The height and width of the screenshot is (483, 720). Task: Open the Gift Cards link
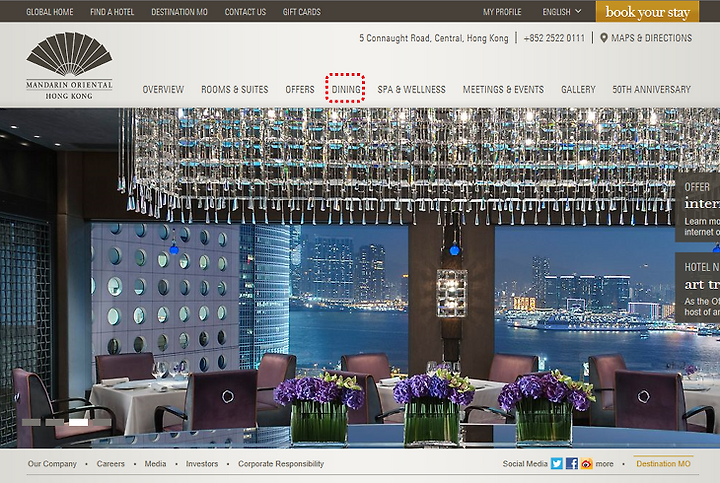[302, 12]
